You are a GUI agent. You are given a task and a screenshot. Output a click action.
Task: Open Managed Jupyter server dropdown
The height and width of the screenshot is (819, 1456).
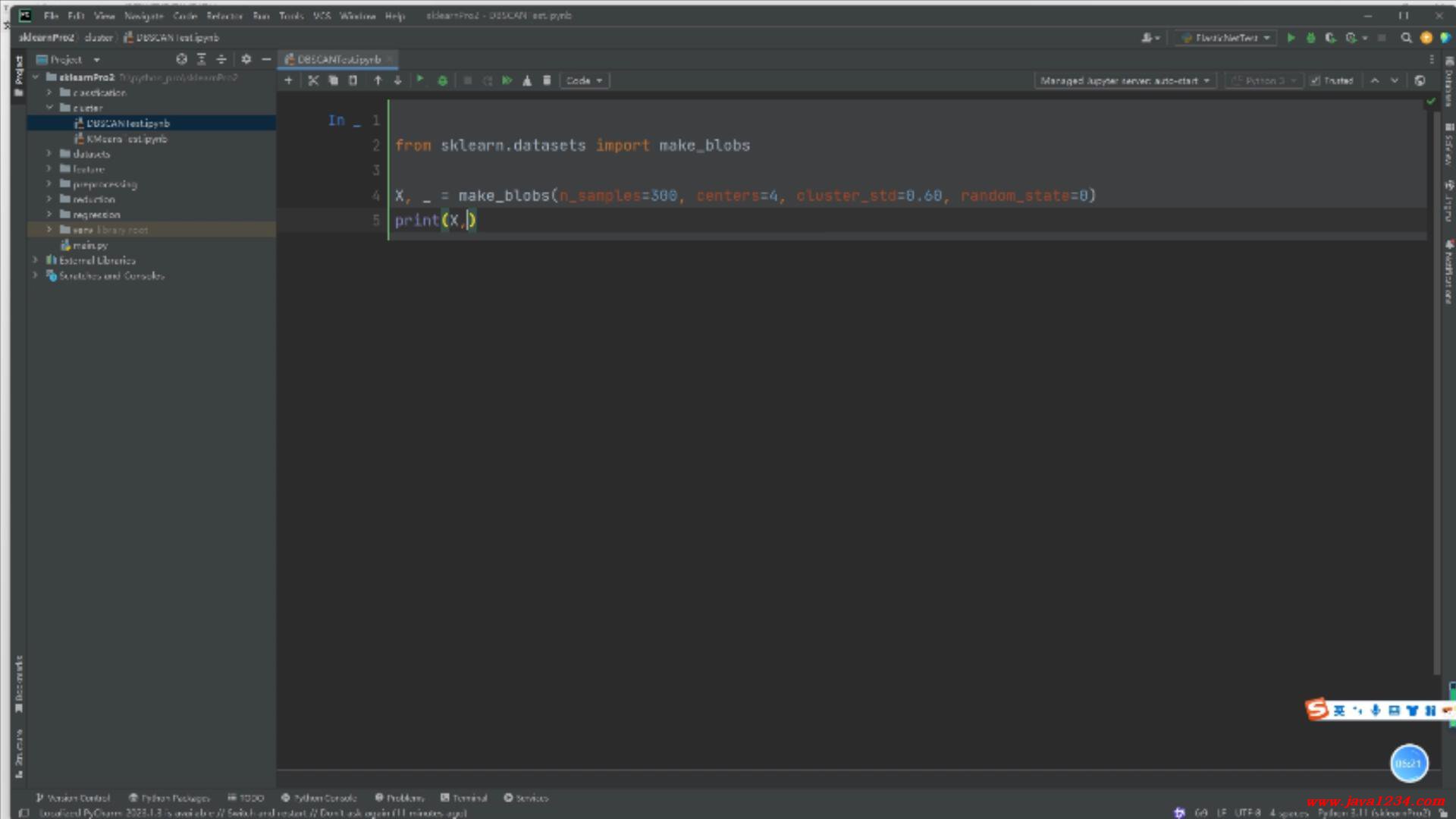click(x=1125, y=80)
